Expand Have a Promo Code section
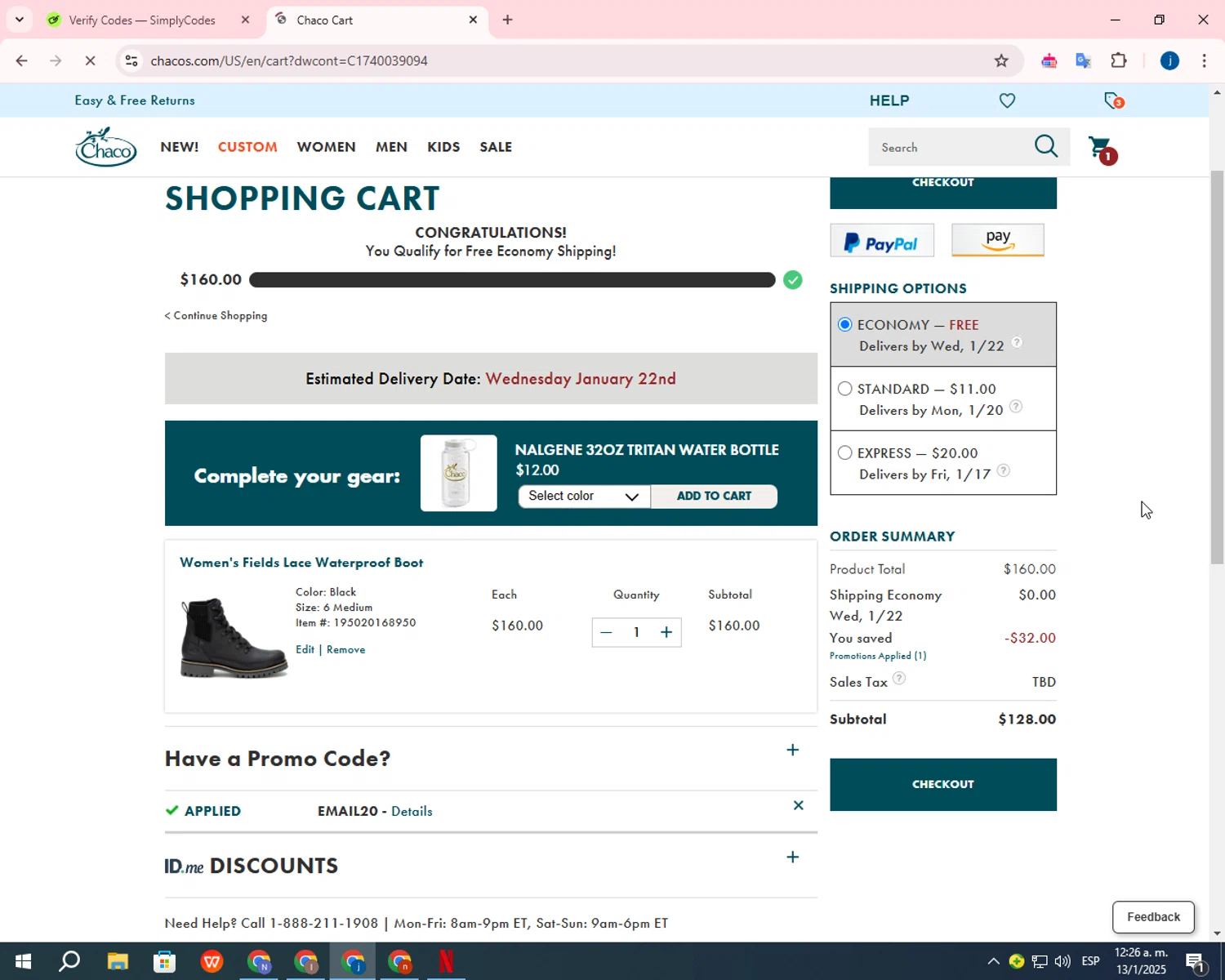The width and height of the screenshot is (1225, 980). (x=792, y=750)
